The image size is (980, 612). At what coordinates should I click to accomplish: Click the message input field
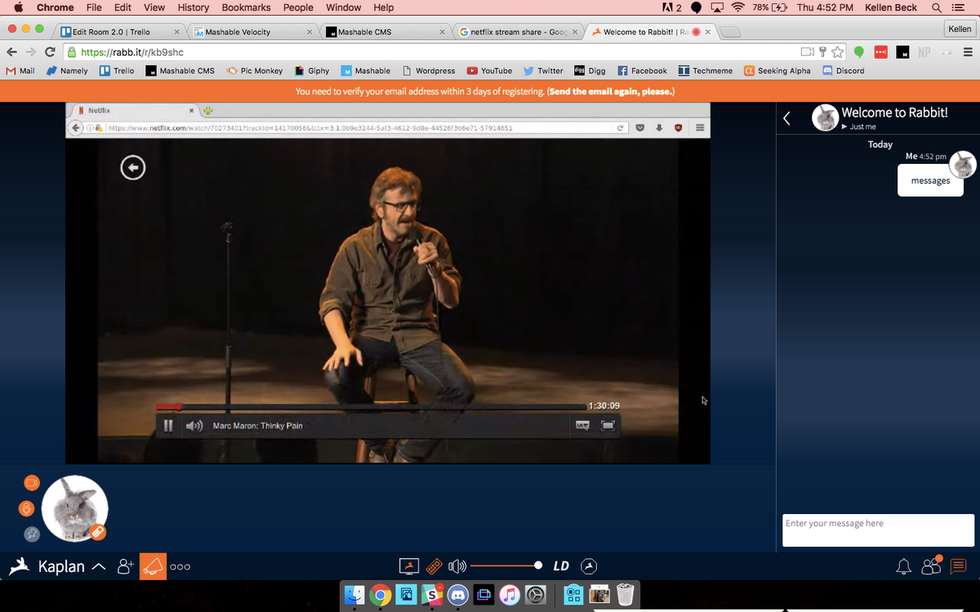877,530
